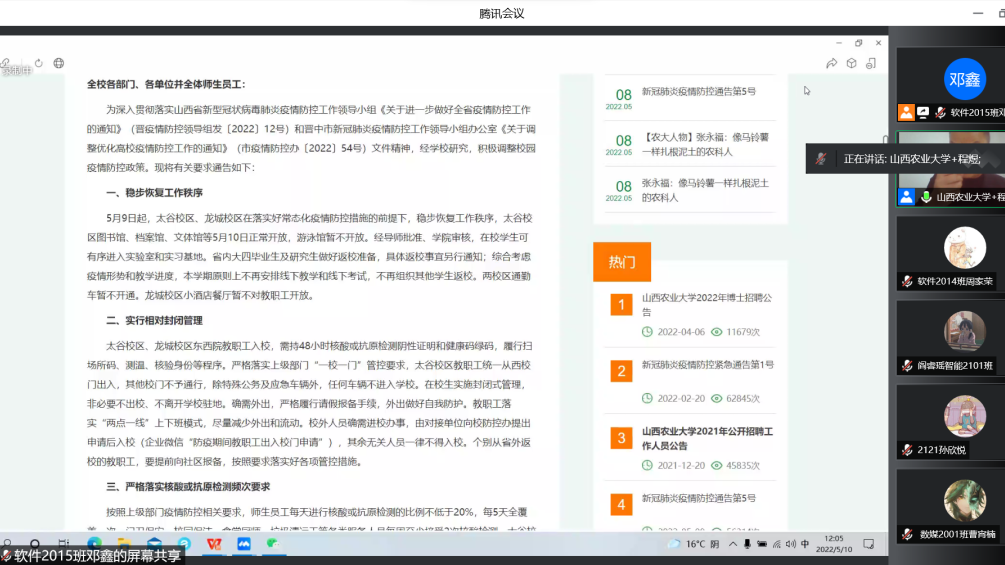Click muted mic icon next to 2121孙欣悦
This screenshot has height=565, width=1005.
pyautogui.click(x=907, y=450)
